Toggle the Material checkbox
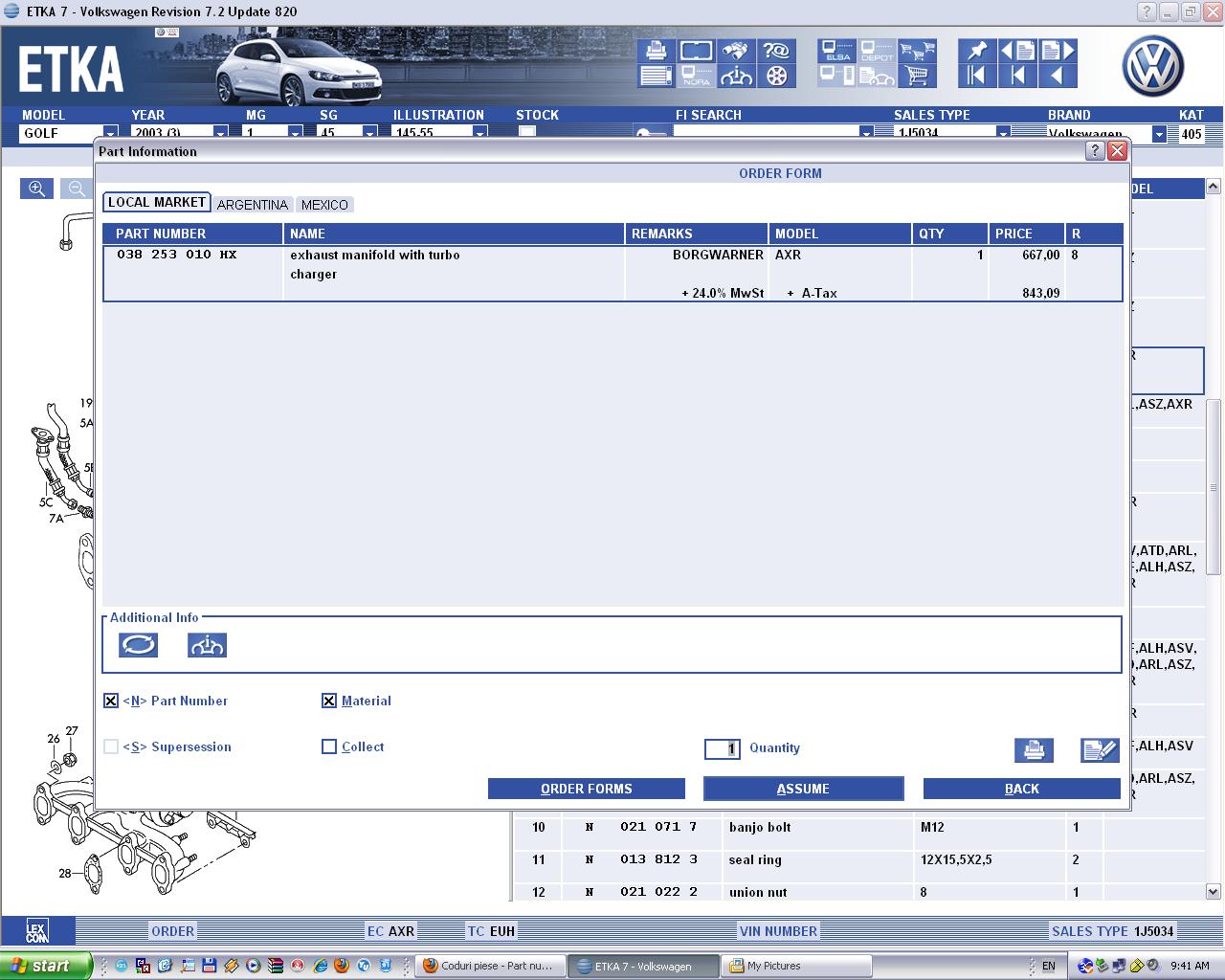This screenshot has height=980, width=1225. point(329,701)
